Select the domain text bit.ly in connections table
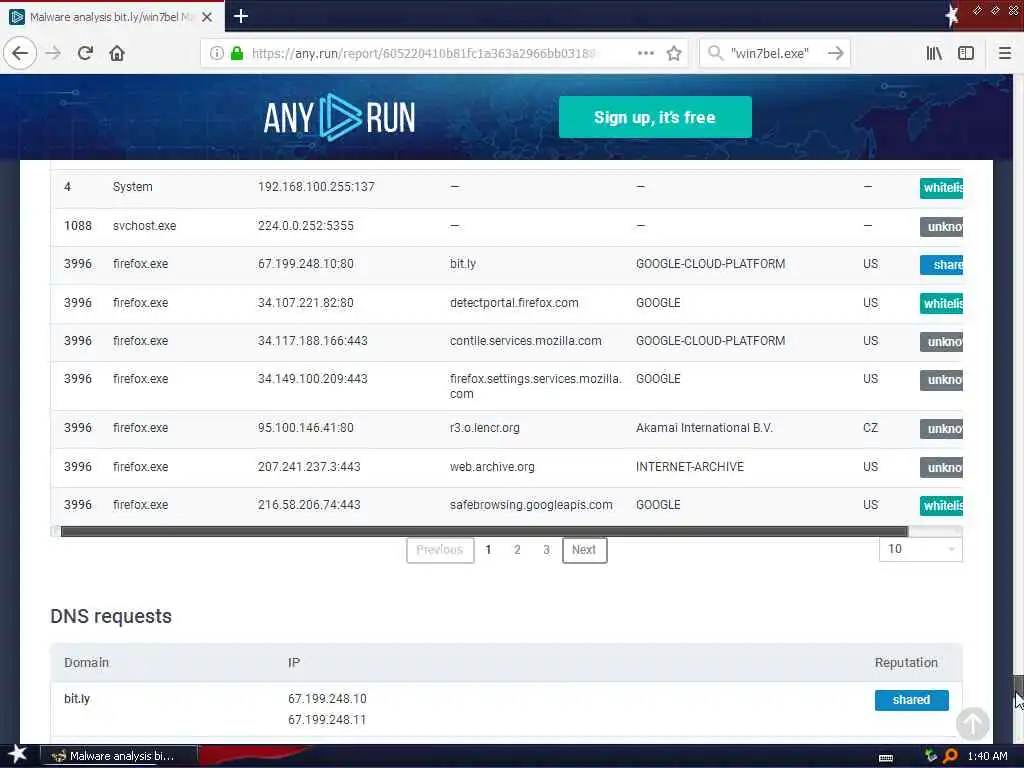The image size is (1024, 768). (x=463, y=264)
